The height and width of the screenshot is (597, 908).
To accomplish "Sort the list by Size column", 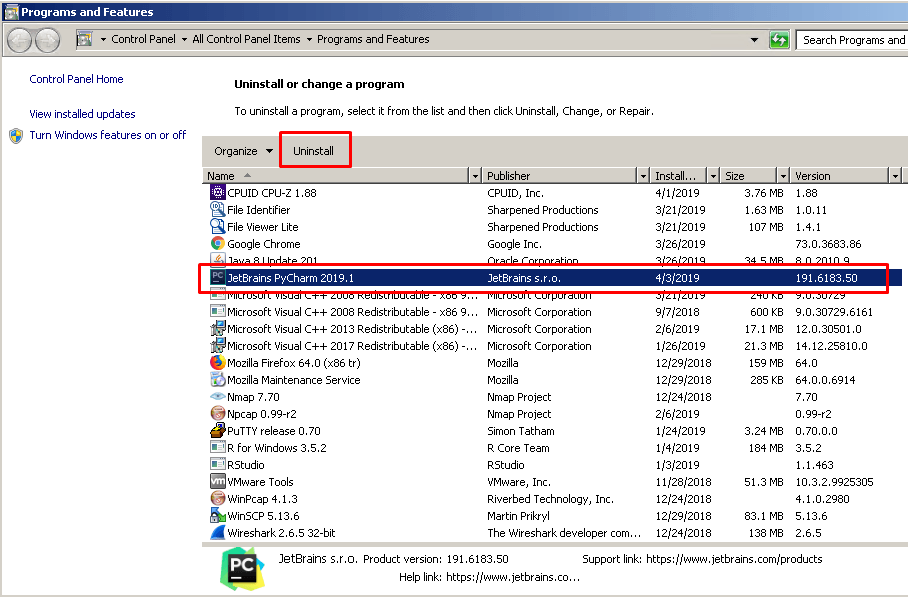I will (x=749, y=175).
